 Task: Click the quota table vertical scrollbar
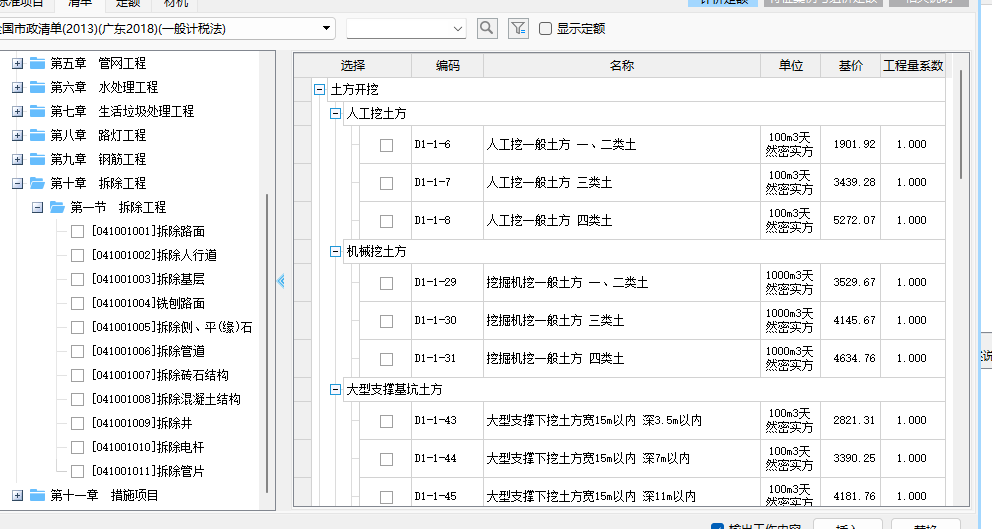(x=961, y=125)
